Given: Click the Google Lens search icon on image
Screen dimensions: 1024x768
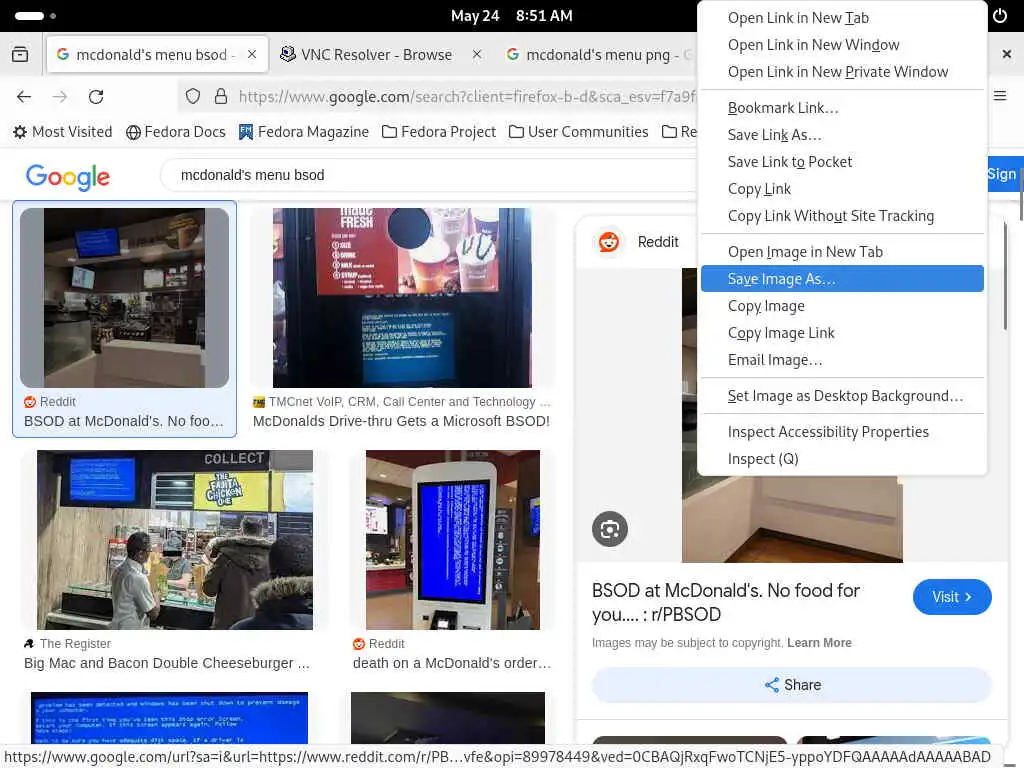Looking at the screenshot, I should [610, 529].
